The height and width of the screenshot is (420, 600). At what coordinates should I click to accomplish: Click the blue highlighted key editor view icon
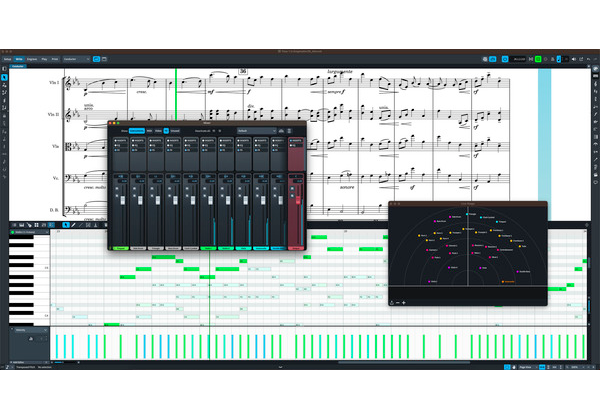(51, 225)
